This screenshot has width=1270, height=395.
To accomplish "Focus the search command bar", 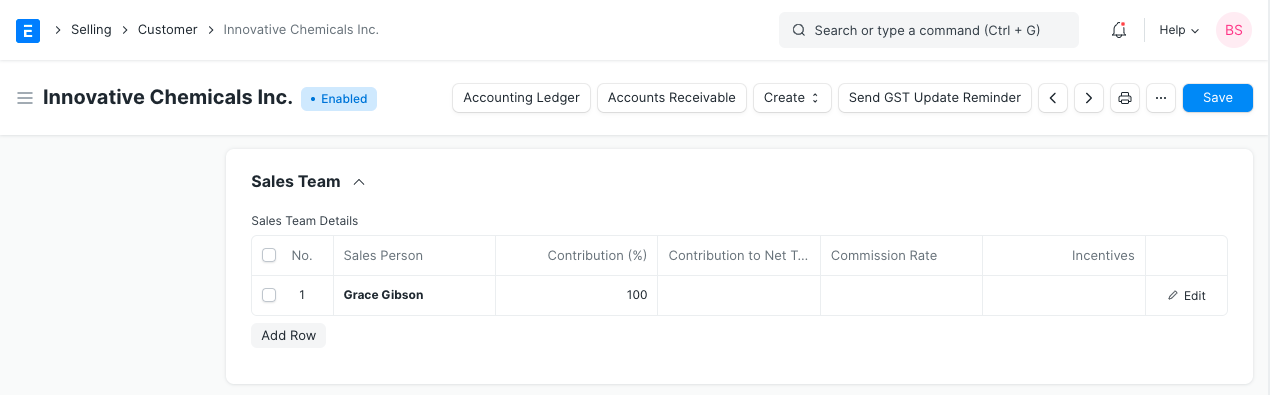I will [x=929, y=30].
